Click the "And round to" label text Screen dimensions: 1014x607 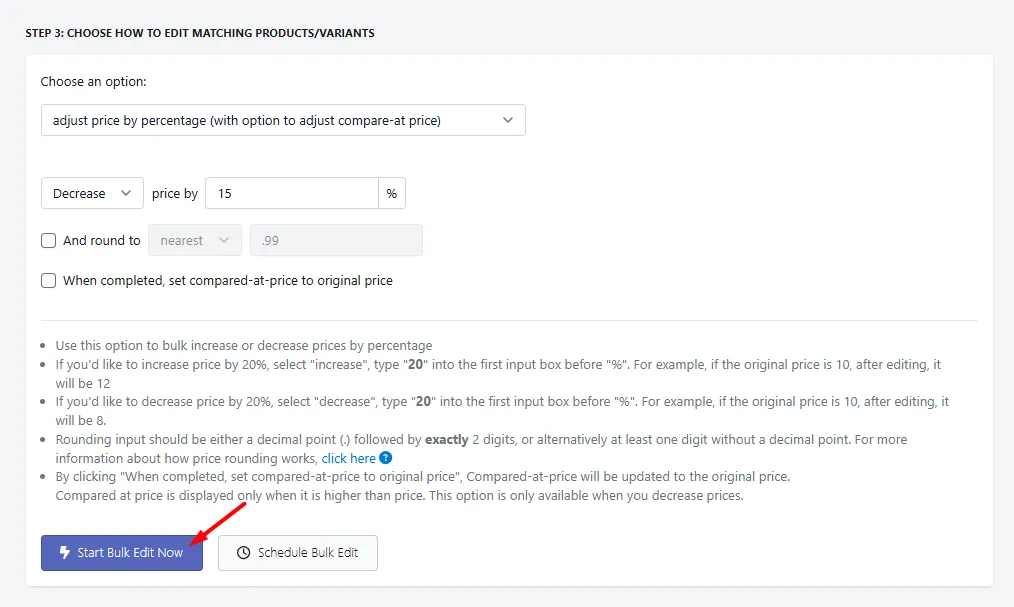pyautogui.click(x=102, y=240)
